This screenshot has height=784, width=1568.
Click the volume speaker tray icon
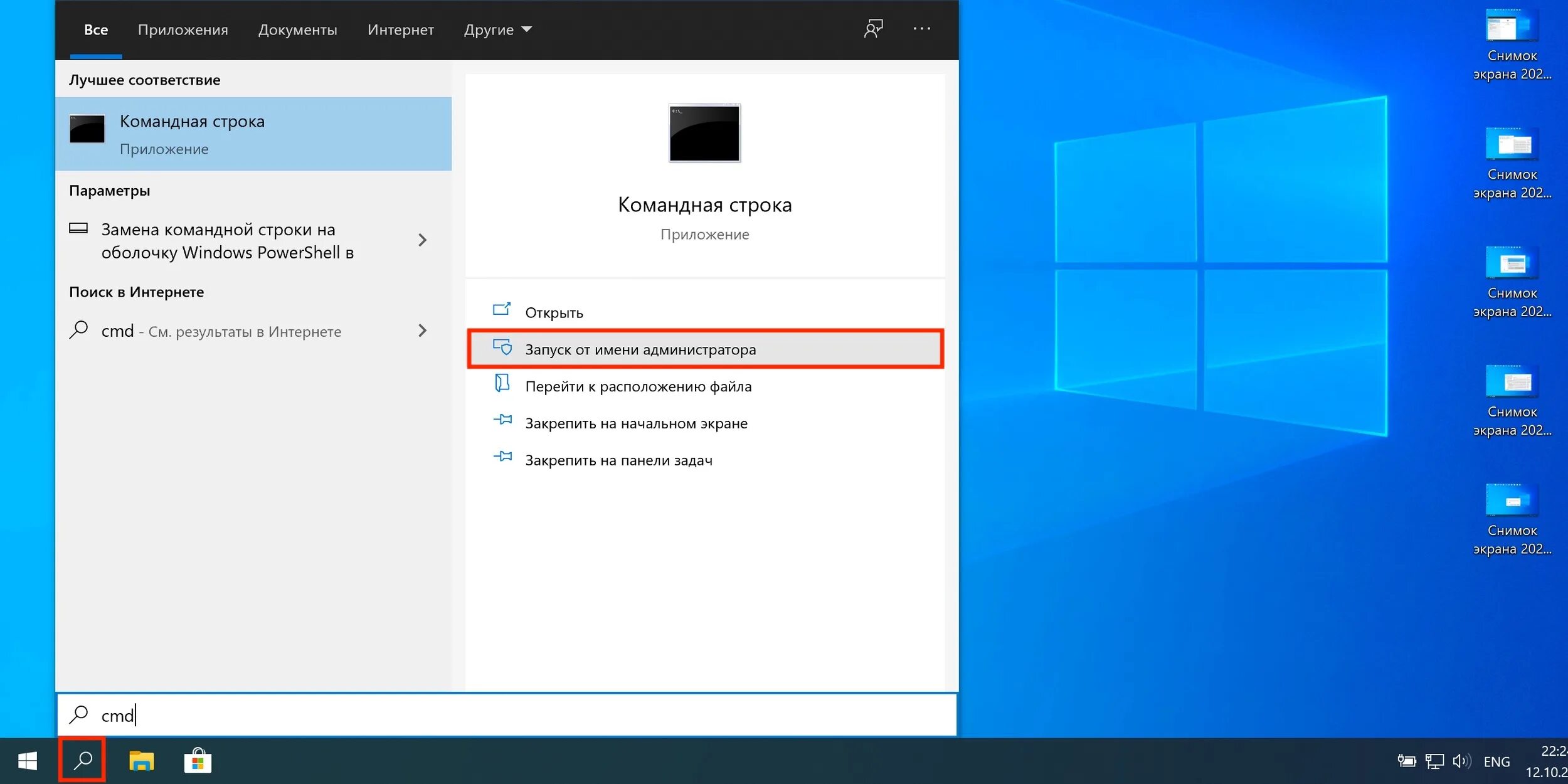point(1461,761)
